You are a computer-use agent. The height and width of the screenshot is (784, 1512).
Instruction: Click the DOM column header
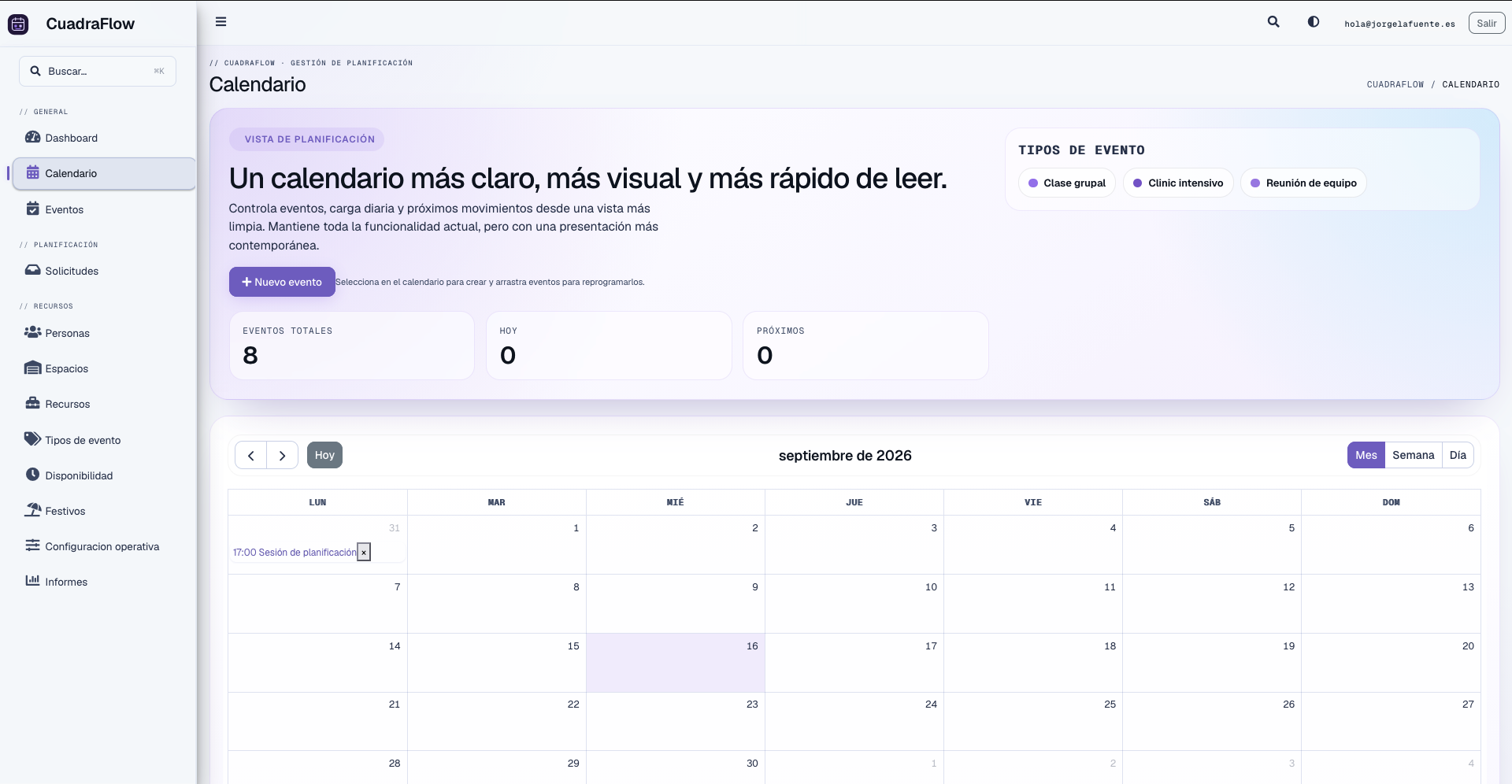click(1391, 502)
